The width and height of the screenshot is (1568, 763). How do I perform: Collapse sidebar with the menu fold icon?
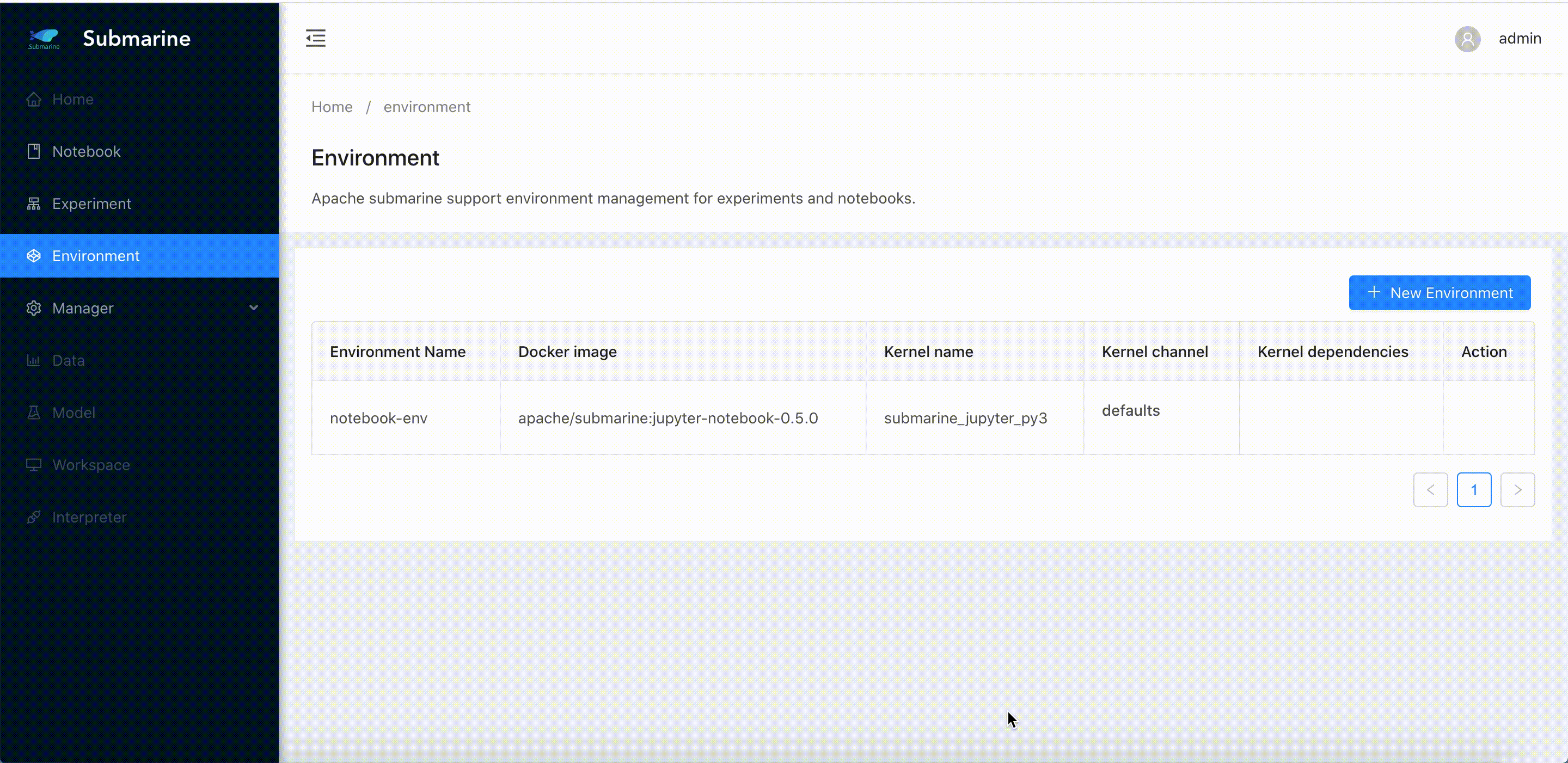[315, 38]
